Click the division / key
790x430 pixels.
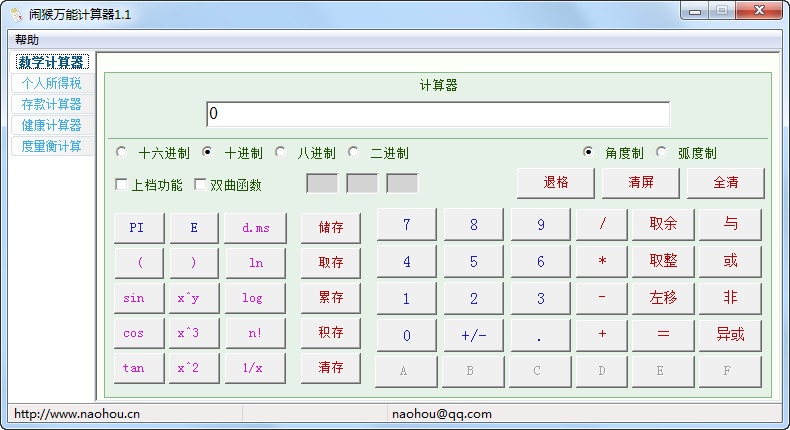602,225
